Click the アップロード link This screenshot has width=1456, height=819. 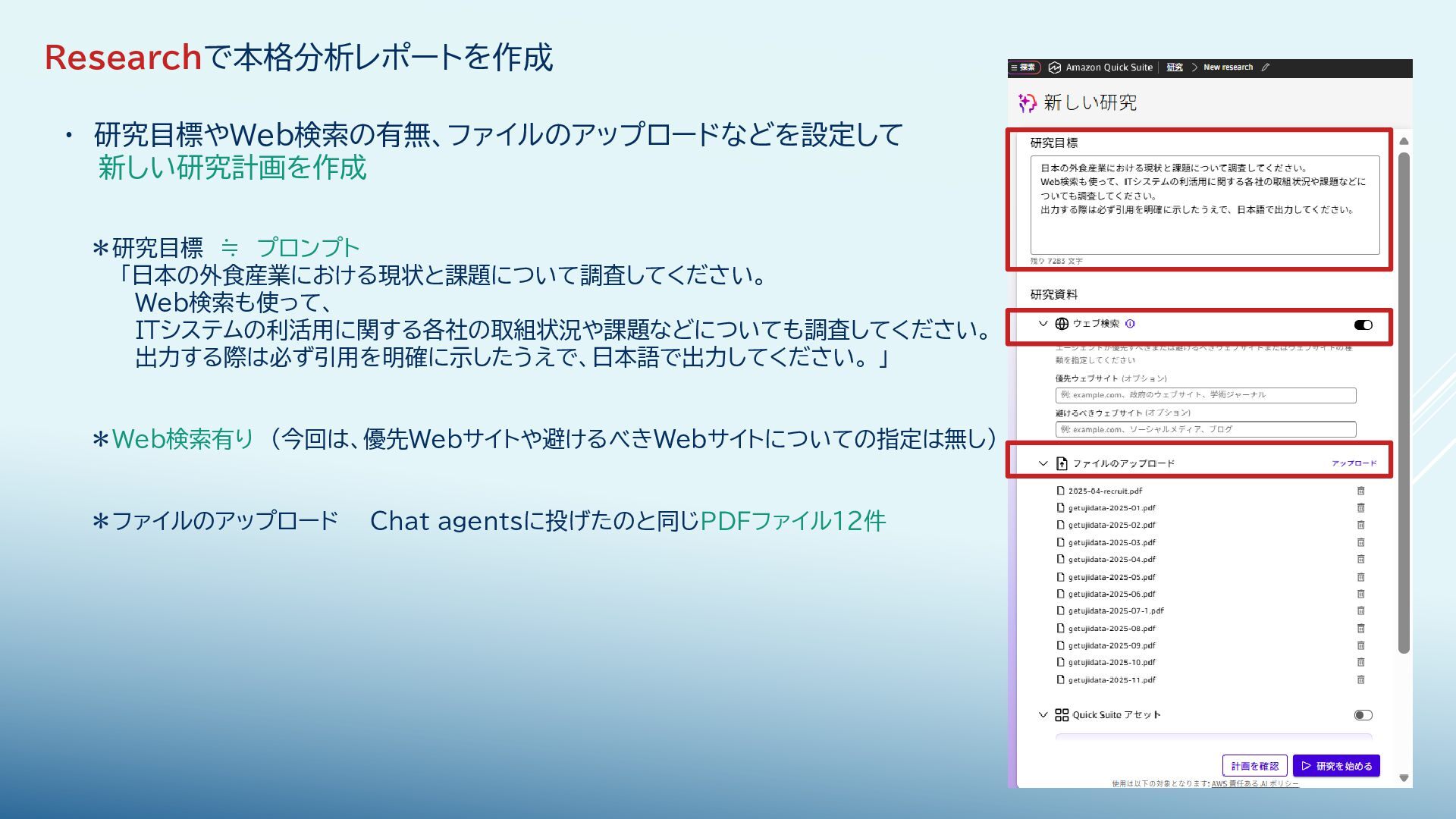coord(1354,463)
